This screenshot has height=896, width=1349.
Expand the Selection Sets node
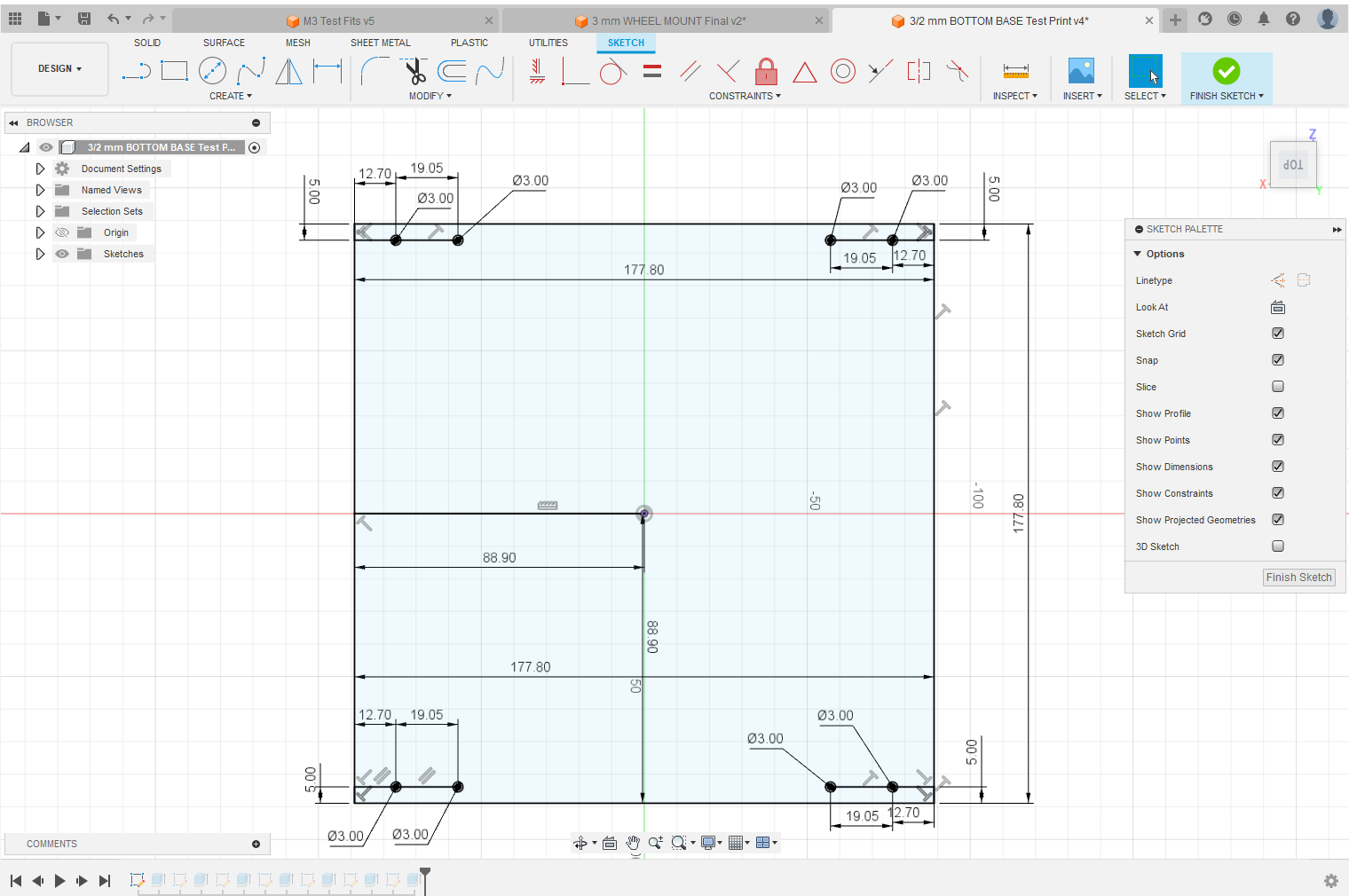point(40,211)
